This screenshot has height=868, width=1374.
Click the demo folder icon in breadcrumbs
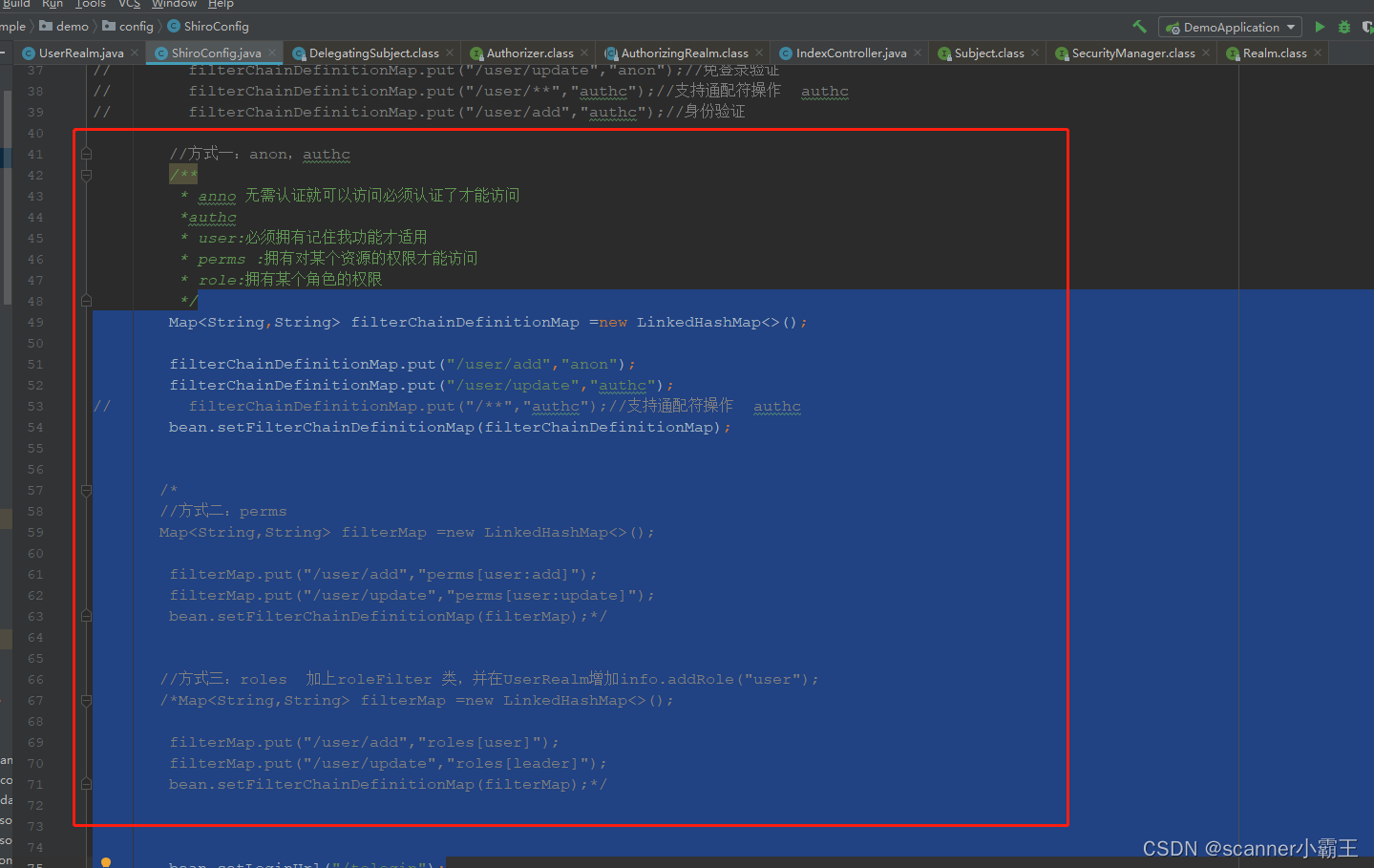[x=46, y=26]
